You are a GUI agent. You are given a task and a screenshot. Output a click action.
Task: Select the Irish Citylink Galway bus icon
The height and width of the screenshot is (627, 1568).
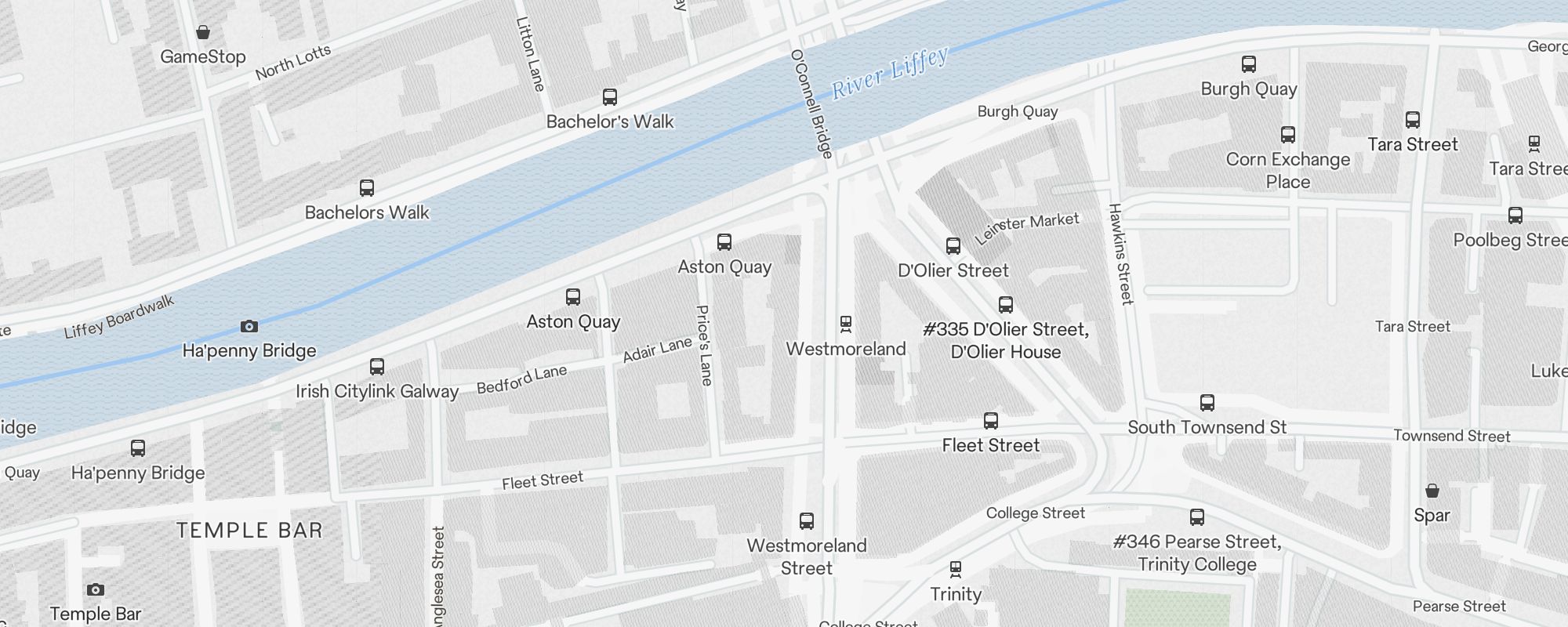point(377,367)
